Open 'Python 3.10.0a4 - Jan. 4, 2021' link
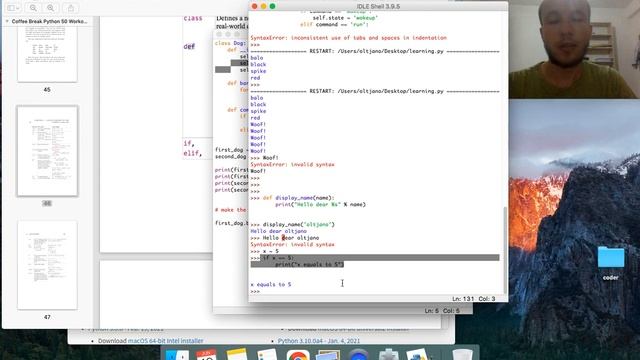This screenshot has height=360, width=640. pos(319,340)
